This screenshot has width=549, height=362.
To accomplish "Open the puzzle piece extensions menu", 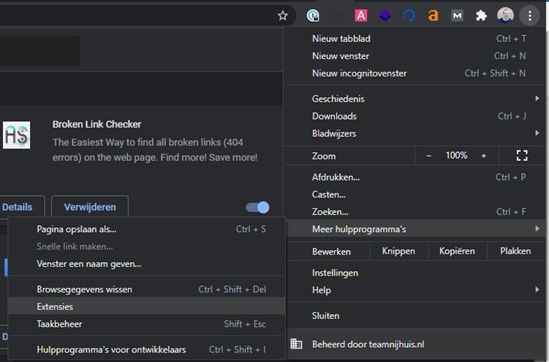I will 481,16.
